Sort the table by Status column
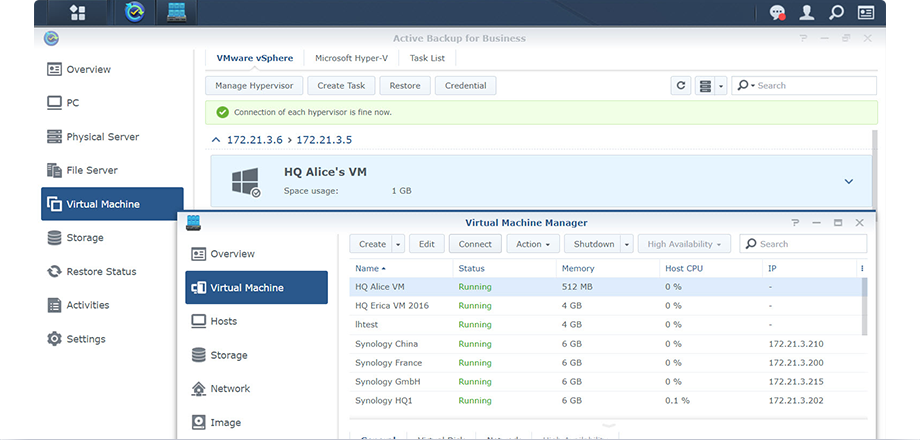 pos(503,269)
